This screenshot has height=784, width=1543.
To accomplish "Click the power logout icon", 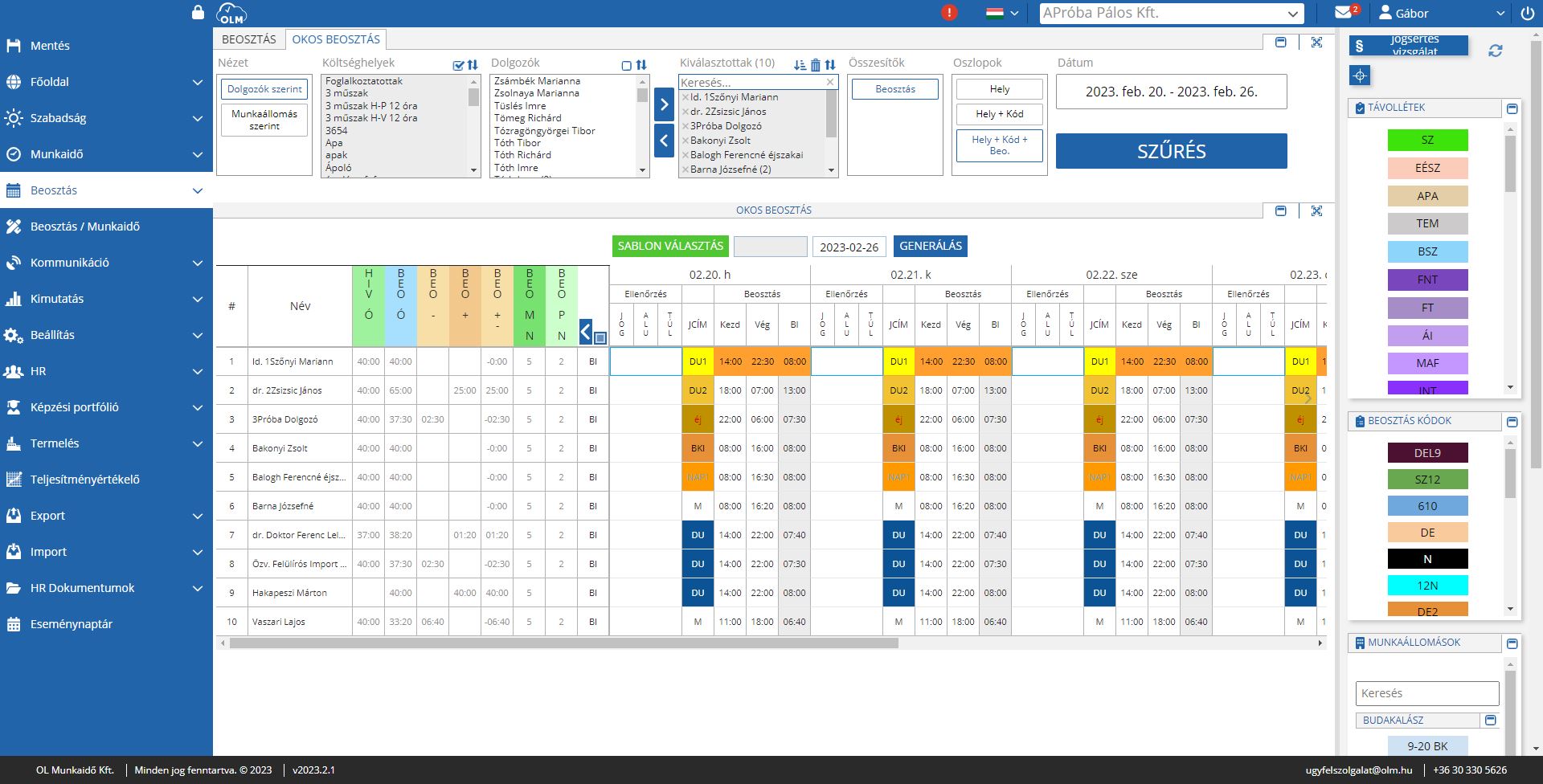I will click(1527, 13).
